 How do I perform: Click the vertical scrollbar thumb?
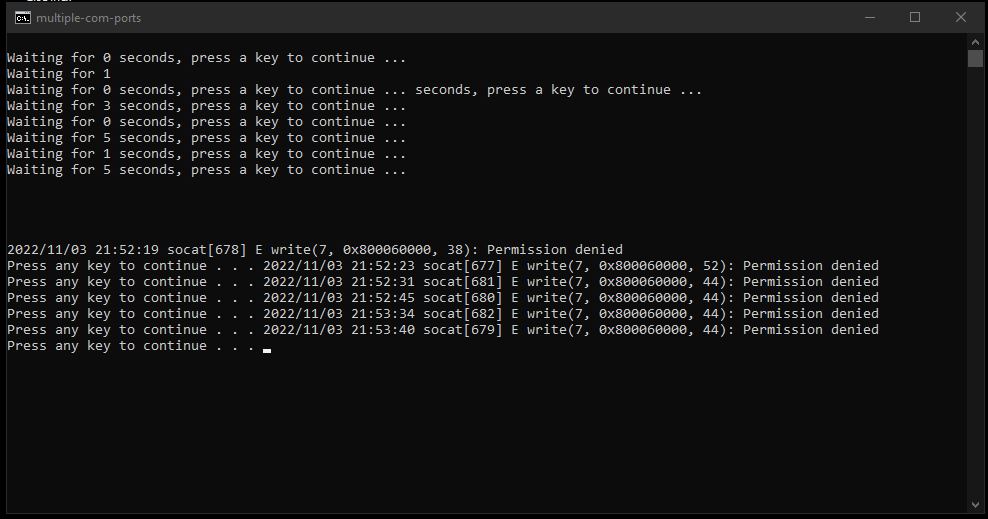975,58
